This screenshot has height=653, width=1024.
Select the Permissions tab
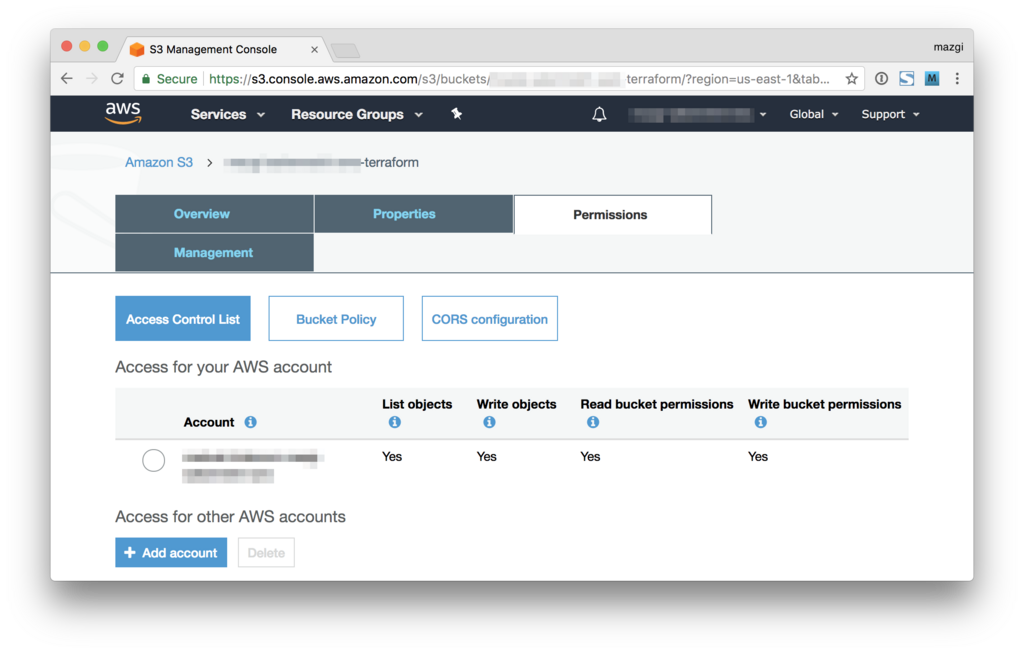pyautogui.click(x=613, y=214)
